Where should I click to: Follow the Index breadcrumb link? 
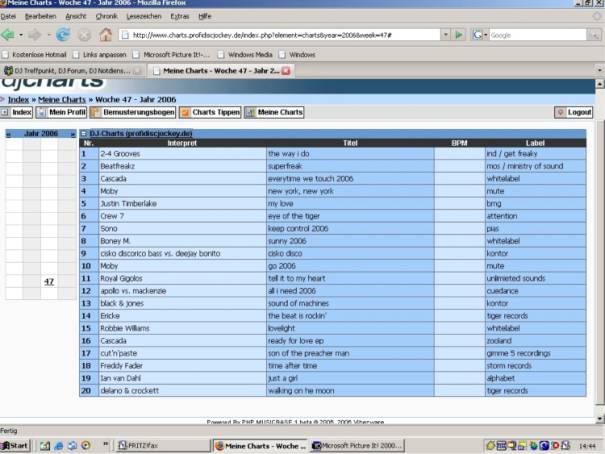(x=19, y=100)
